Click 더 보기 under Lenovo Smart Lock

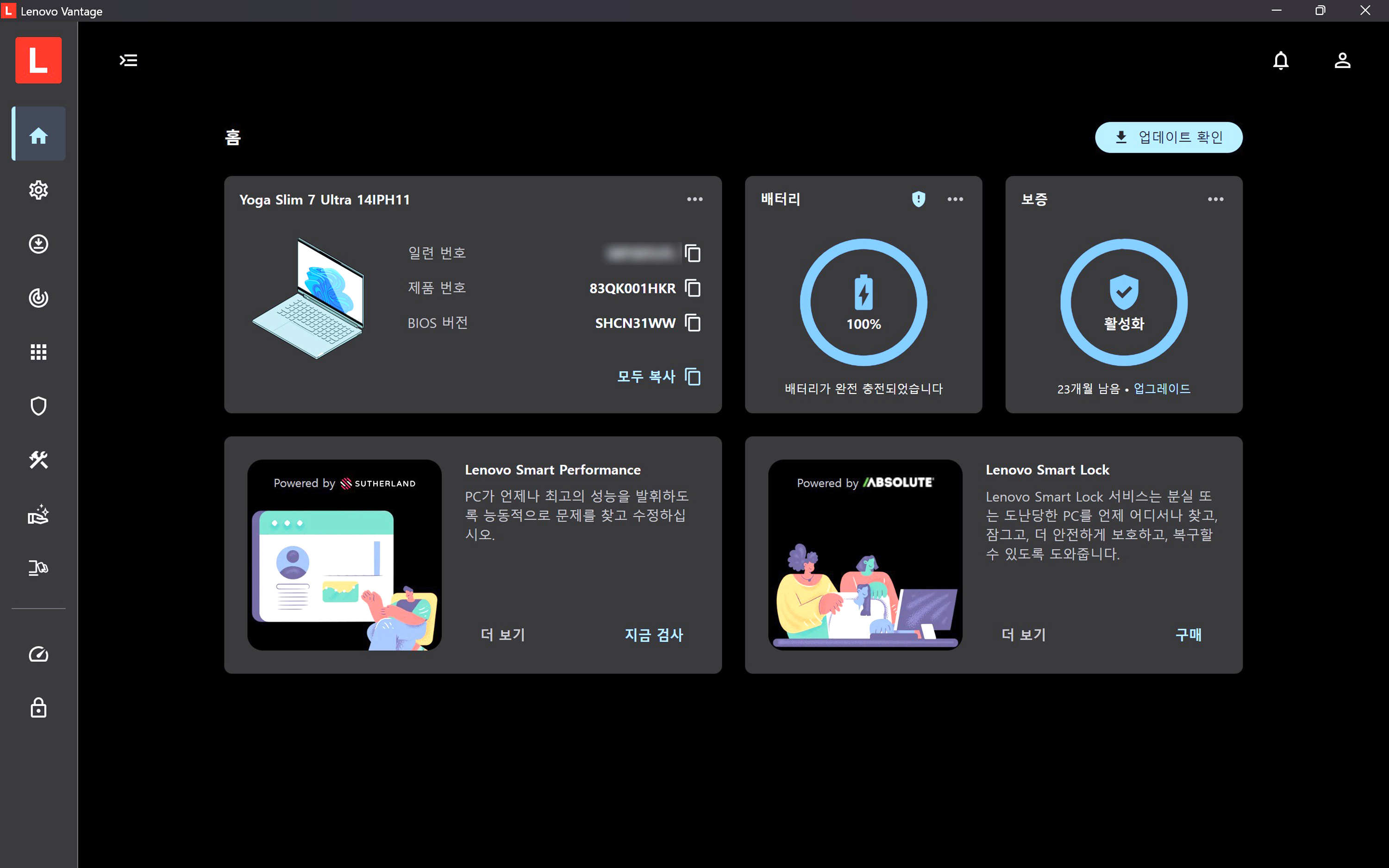tap(1024, 635)
